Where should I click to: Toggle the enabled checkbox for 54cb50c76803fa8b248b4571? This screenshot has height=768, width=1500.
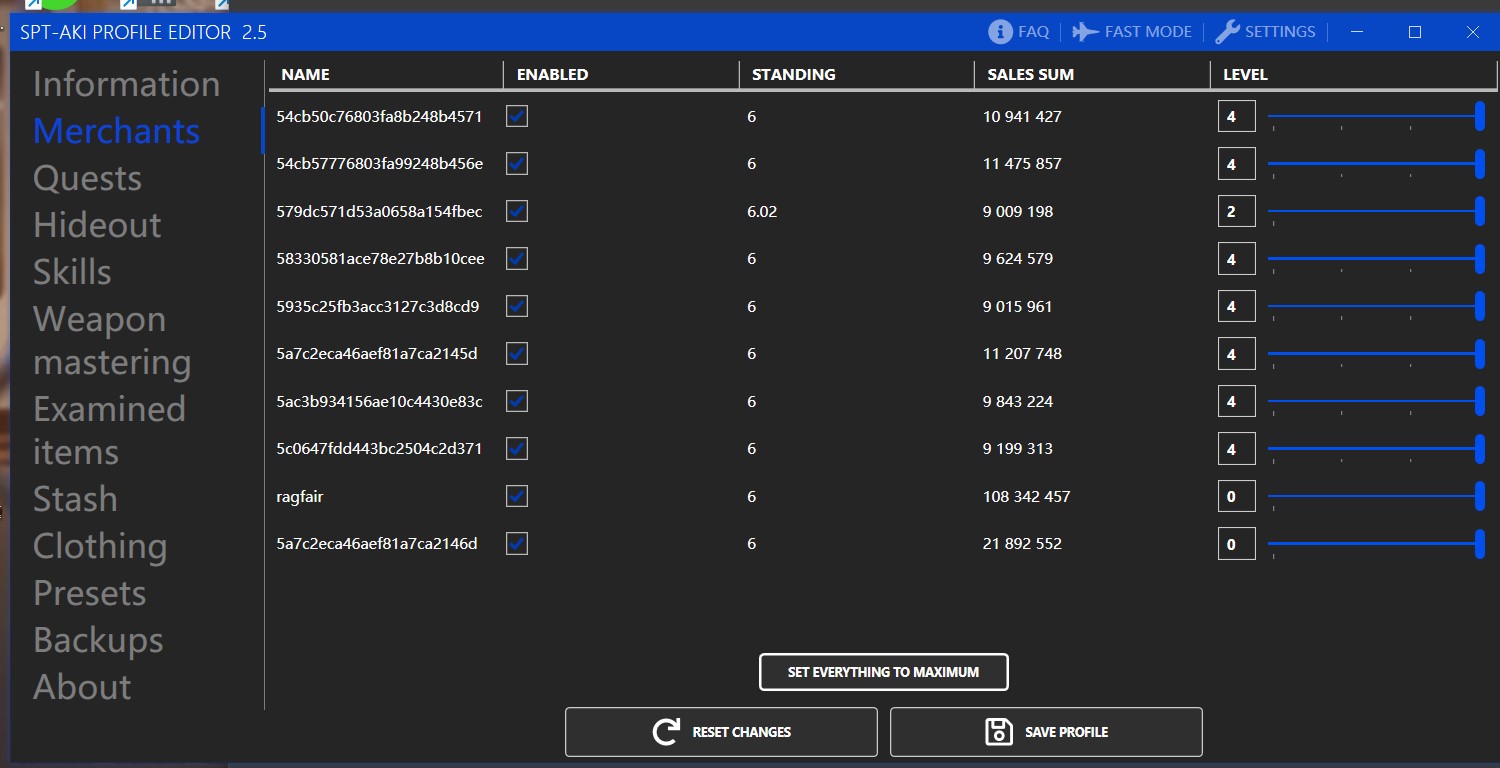pos(516,116)
